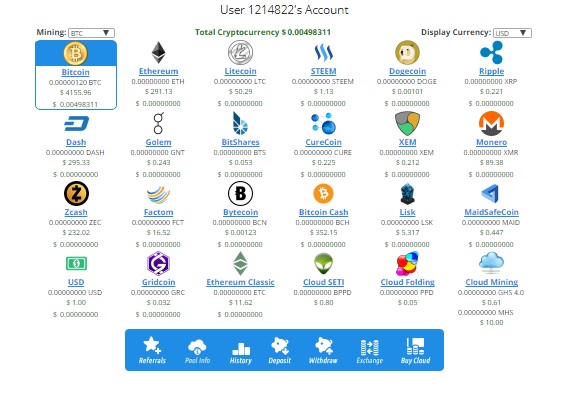Go to the USD text link
Image resolution: width=582 pixels, height=402 pixels.
76,282
